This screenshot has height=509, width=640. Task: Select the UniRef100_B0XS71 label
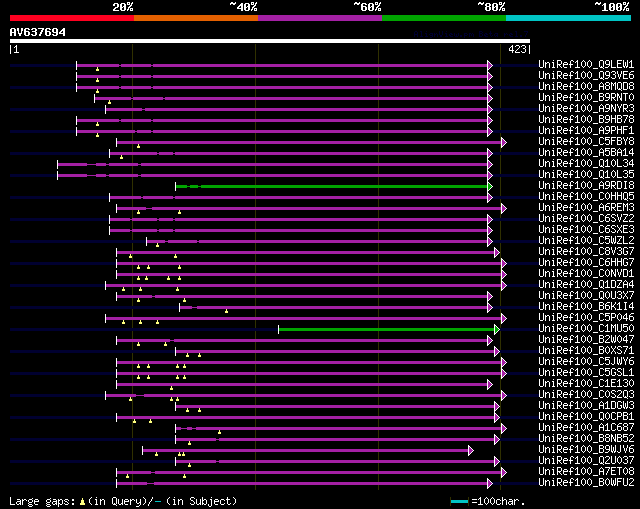(x=586, y=351)
